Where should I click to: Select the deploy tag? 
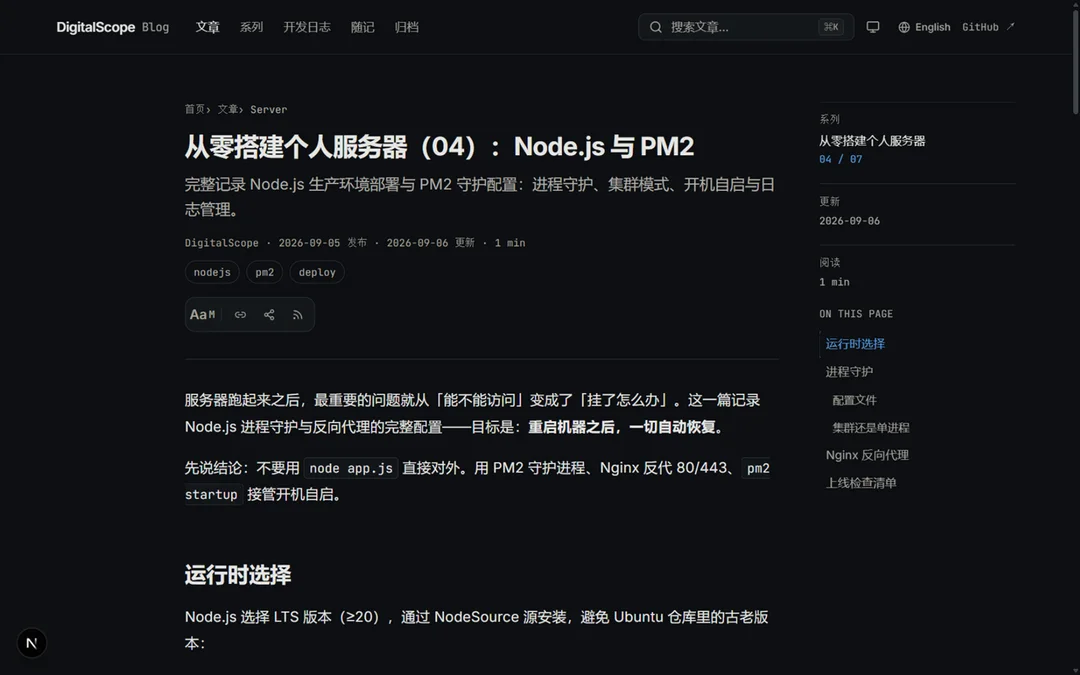[x=317, y=272]
